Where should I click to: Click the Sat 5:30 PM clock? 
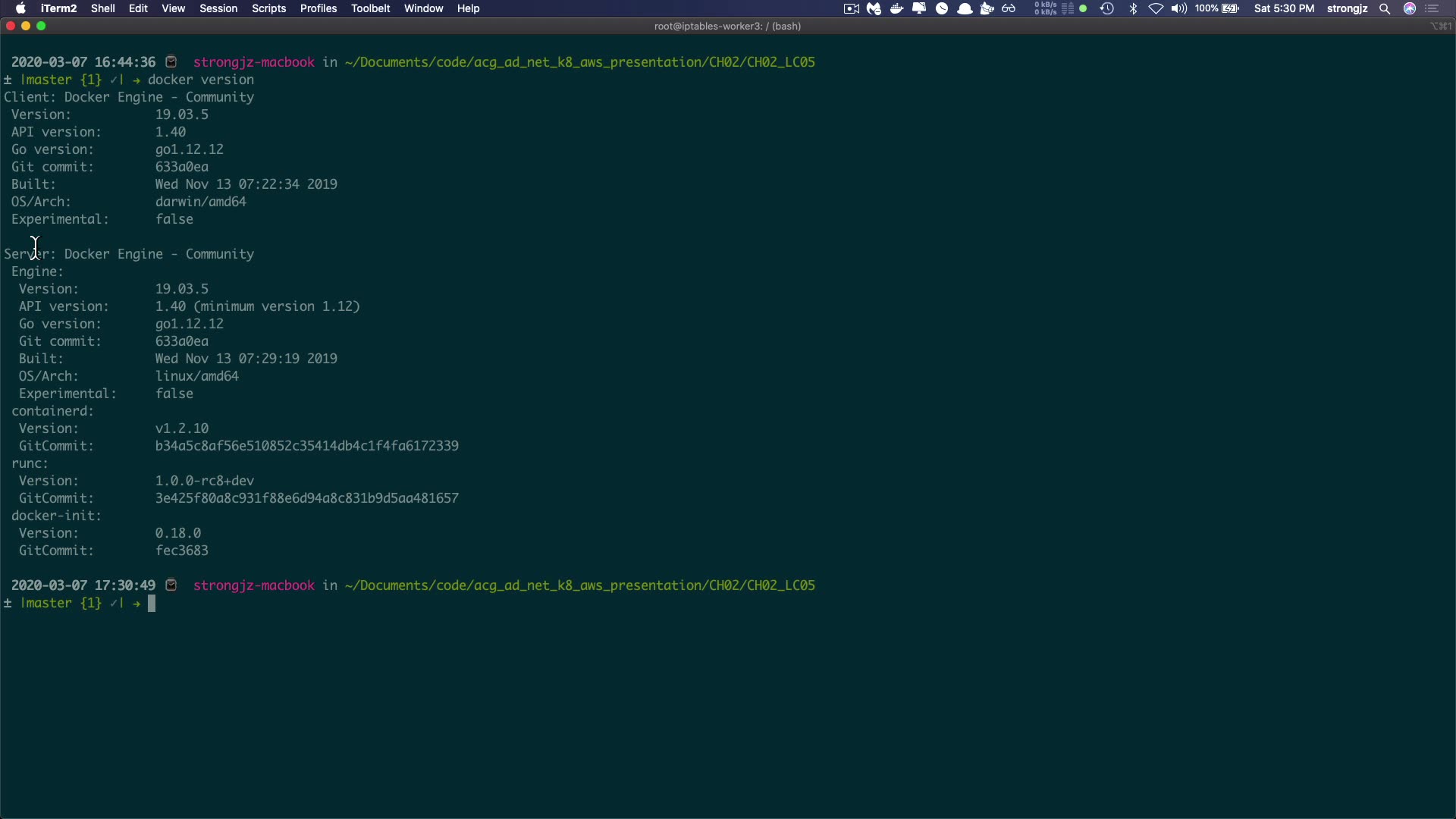click(1284, 8)
